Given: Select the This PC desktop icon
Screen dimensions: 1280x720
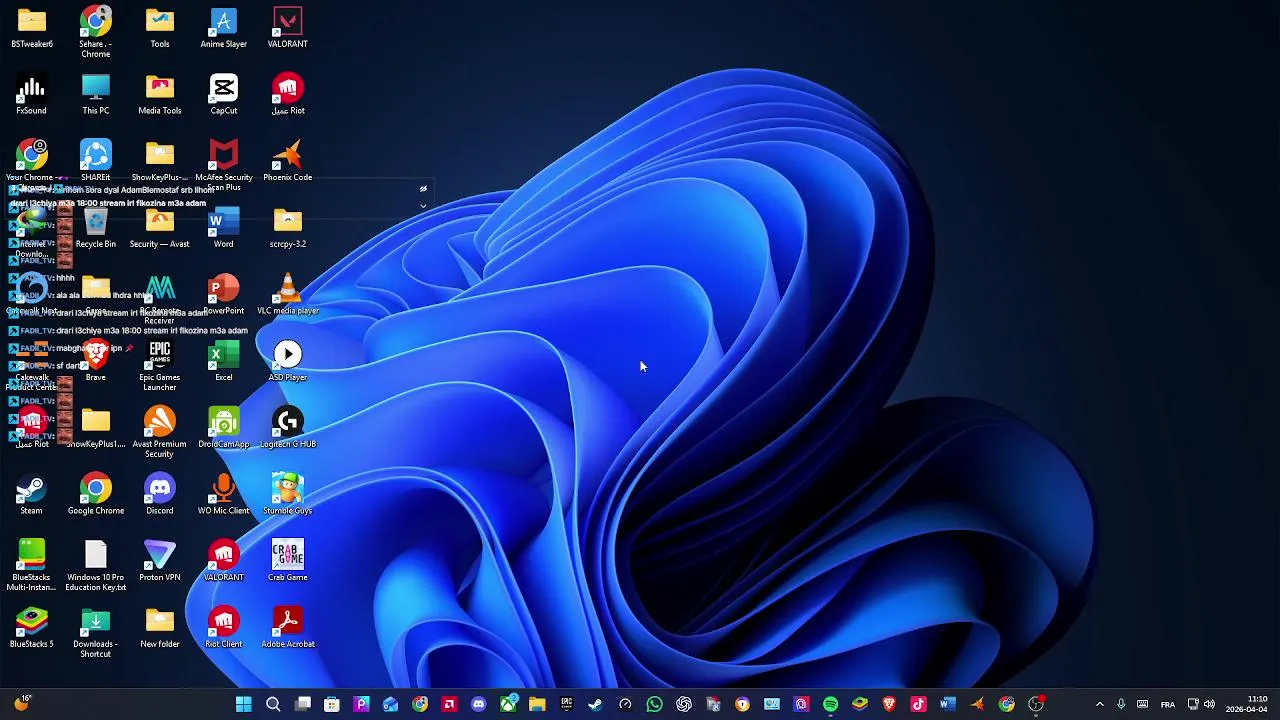Looking at the screenshot, I should tap(96, 95).
